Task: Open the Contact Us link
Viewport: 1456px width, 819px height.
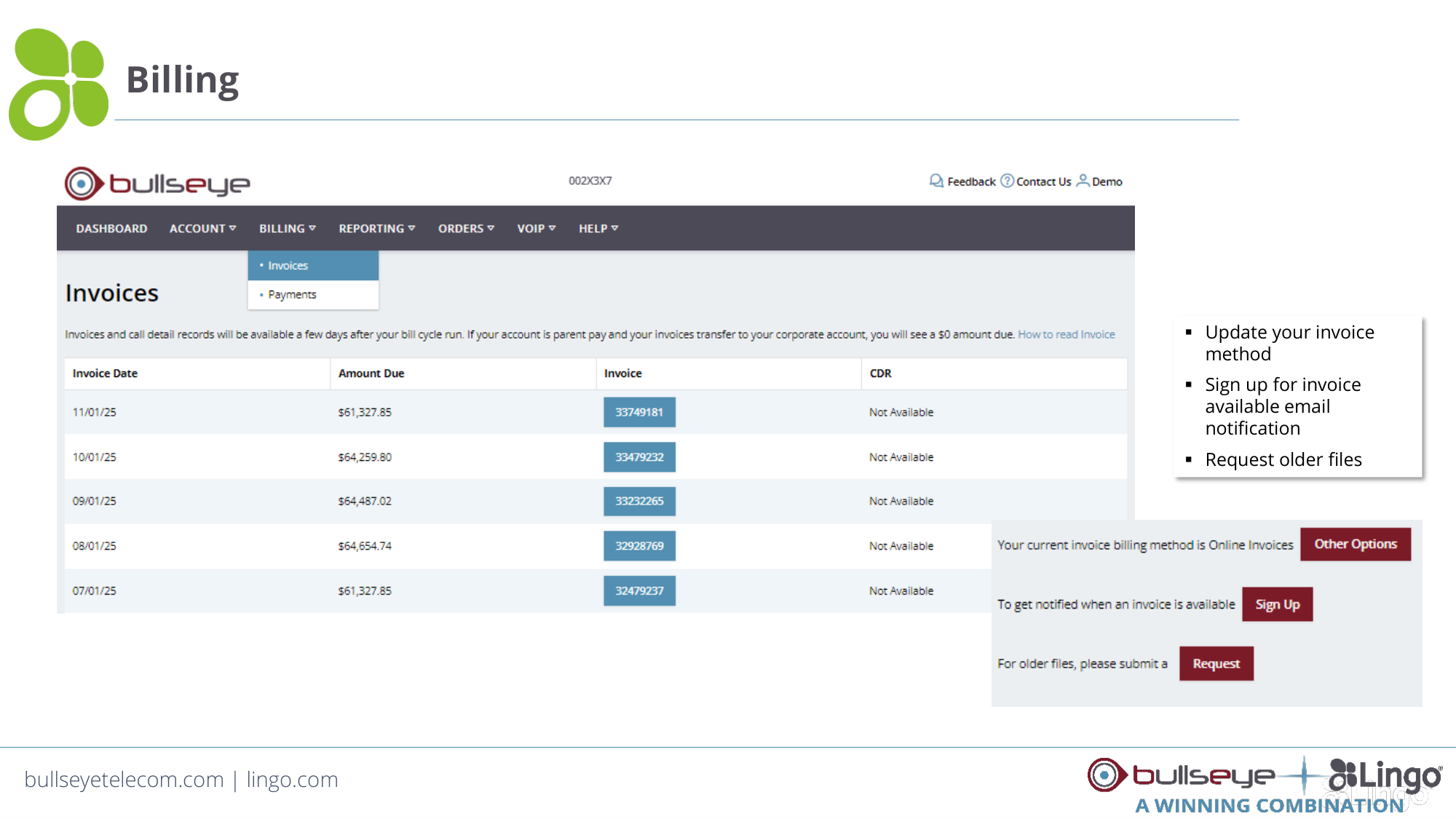Action: point(1043,182)
